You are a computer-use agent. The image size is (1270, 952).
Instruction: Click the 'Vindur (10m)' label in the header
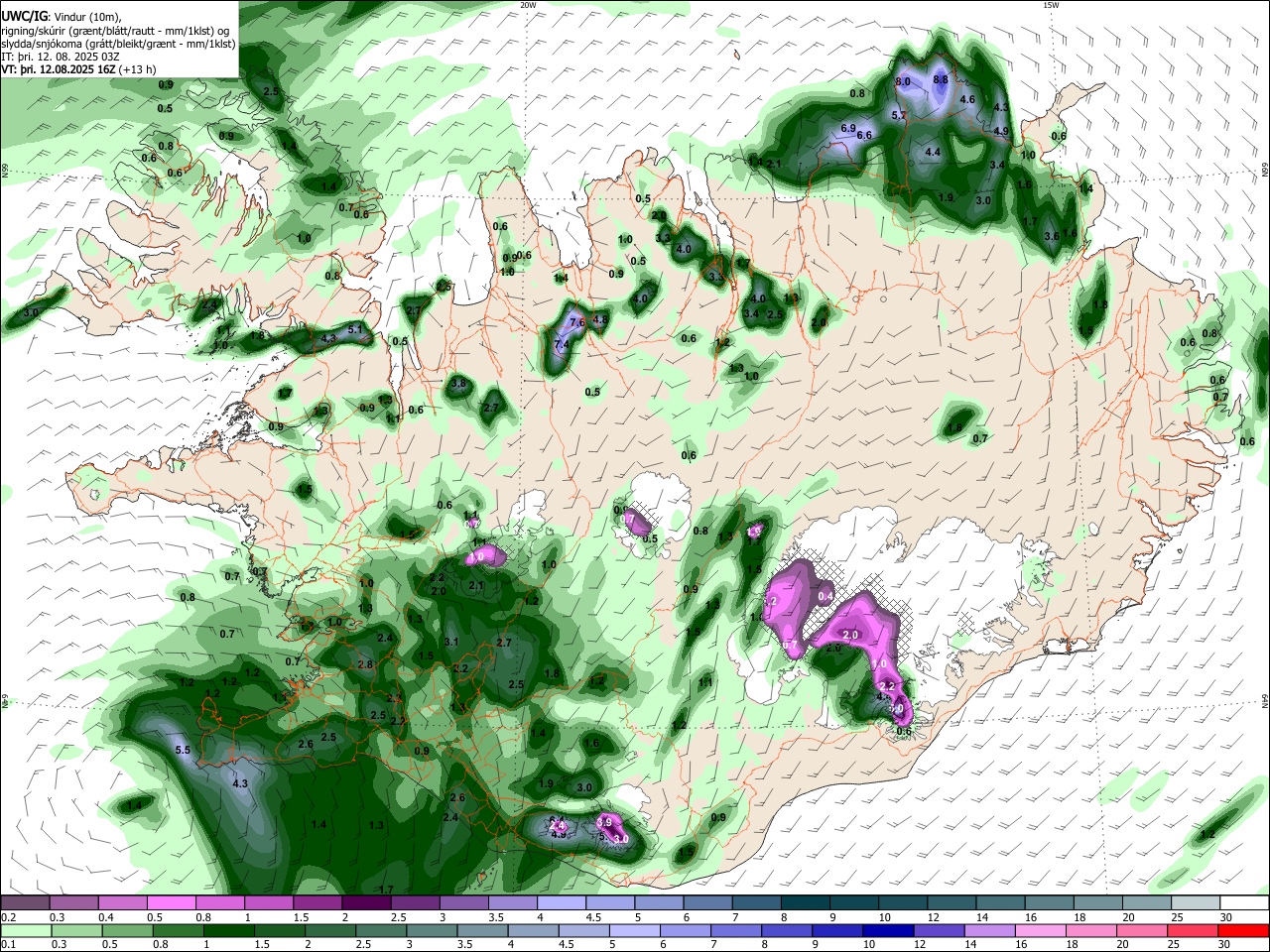85,16
